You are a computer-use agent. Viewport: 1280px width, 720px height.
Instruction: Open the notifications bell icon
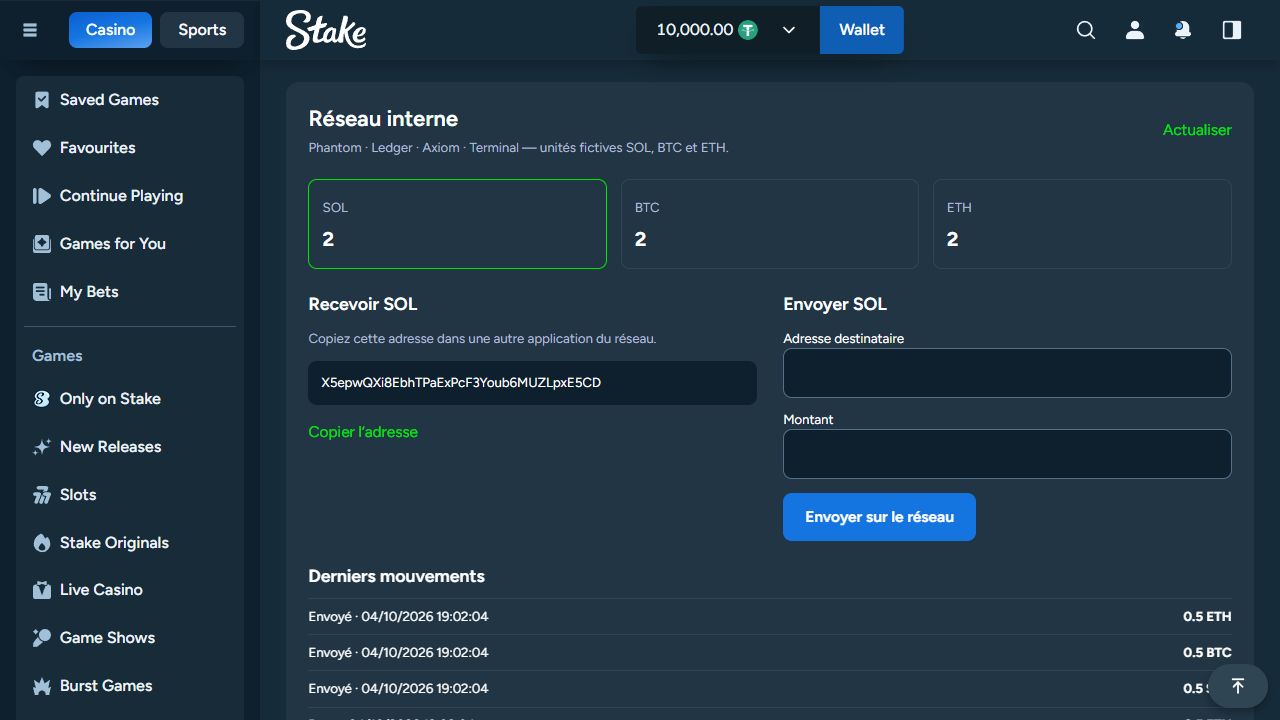tap(1183, 30)
